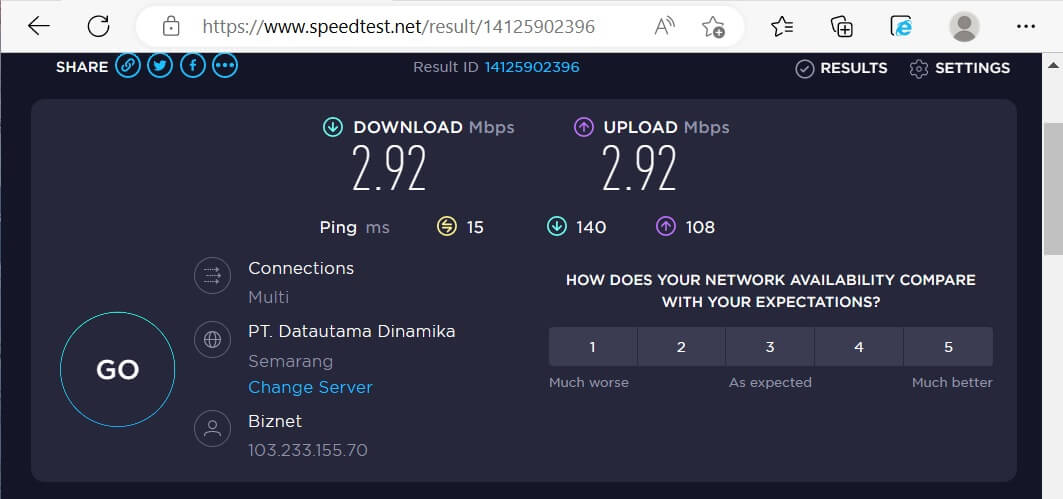Open the RESULTS tab

tap(841, 68)
